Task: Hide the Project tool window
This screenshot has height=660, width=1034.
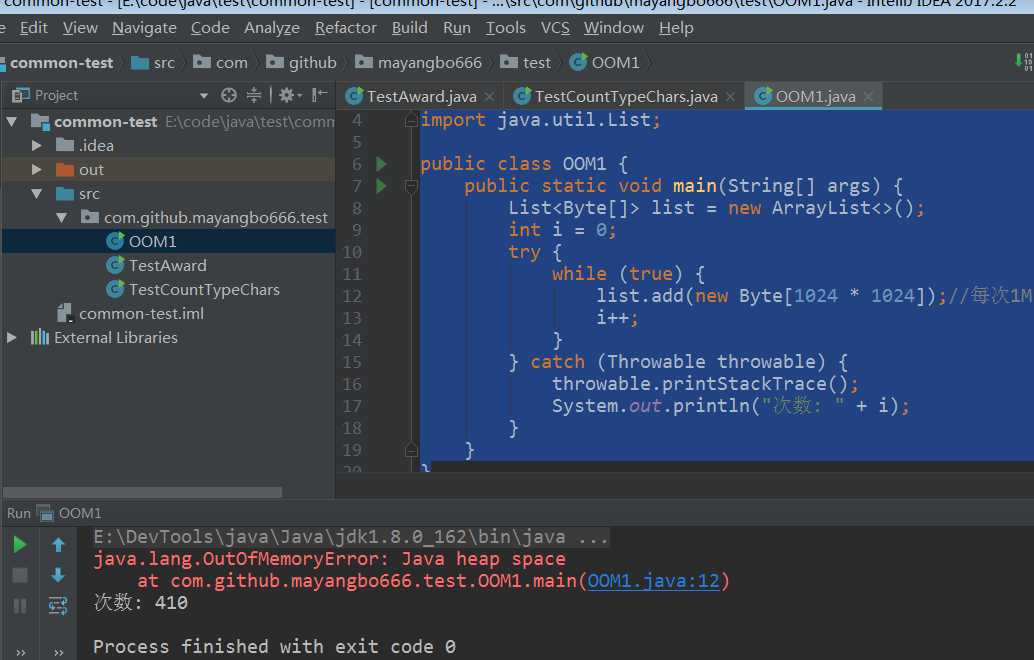Action: (319, 96)
